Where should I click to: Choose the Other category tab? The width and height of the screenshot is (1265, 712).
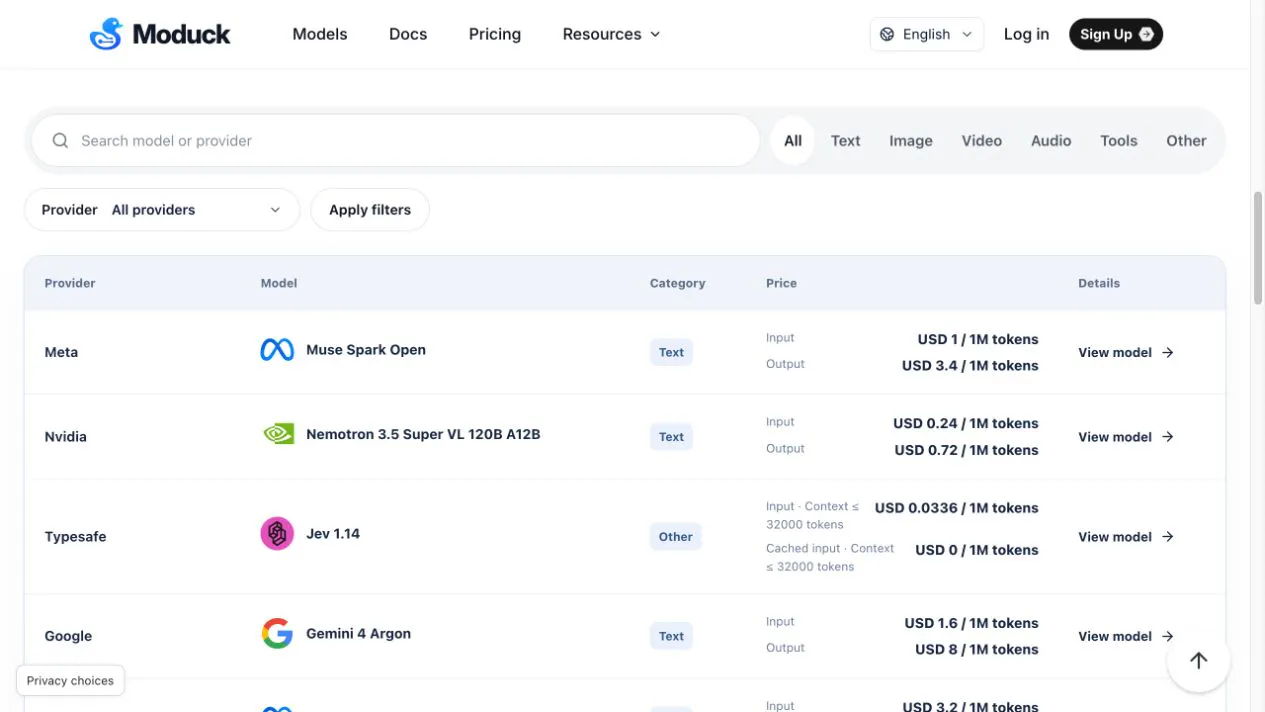(1186, 141)
